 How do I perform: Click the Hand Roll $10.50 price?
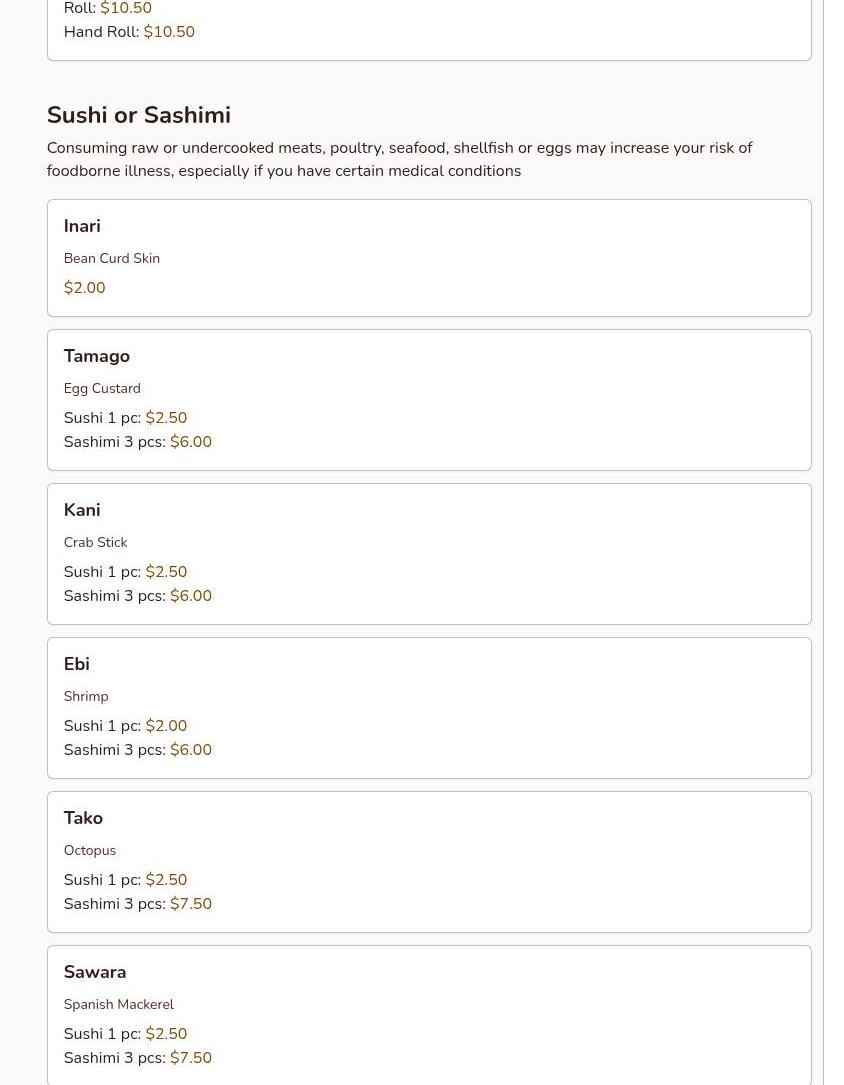[169, 32]
